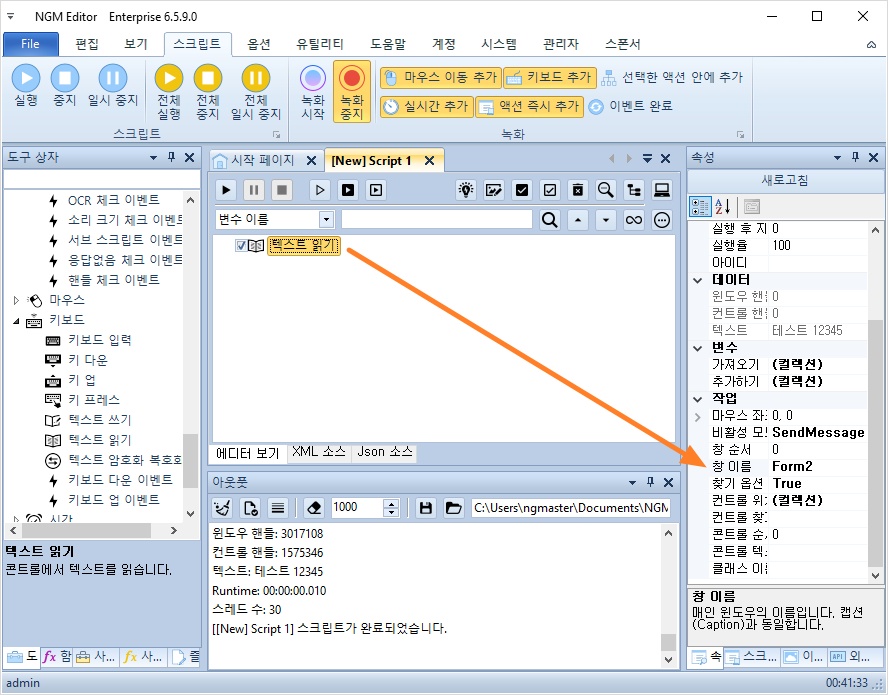Click the monitor icon in editor toolbar

pos(661,190)
